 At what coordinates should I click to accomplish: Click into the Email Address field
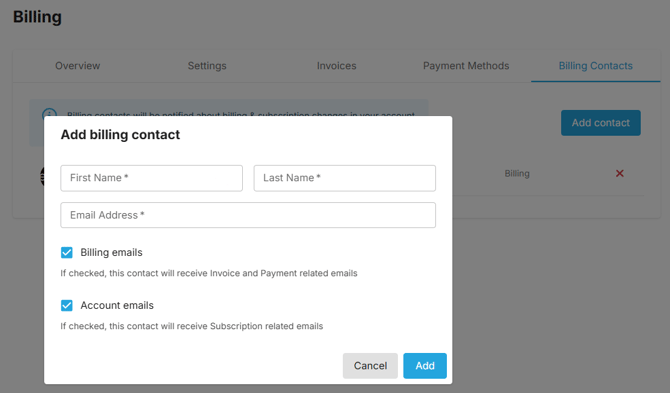pos(248,215)
